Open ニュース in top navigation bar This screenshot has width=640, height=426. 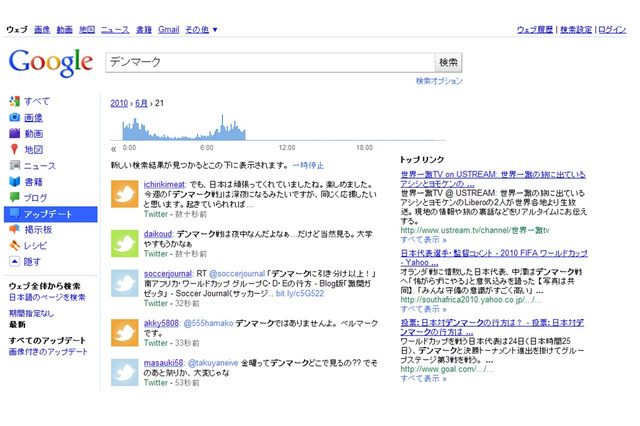pos(115,29)
